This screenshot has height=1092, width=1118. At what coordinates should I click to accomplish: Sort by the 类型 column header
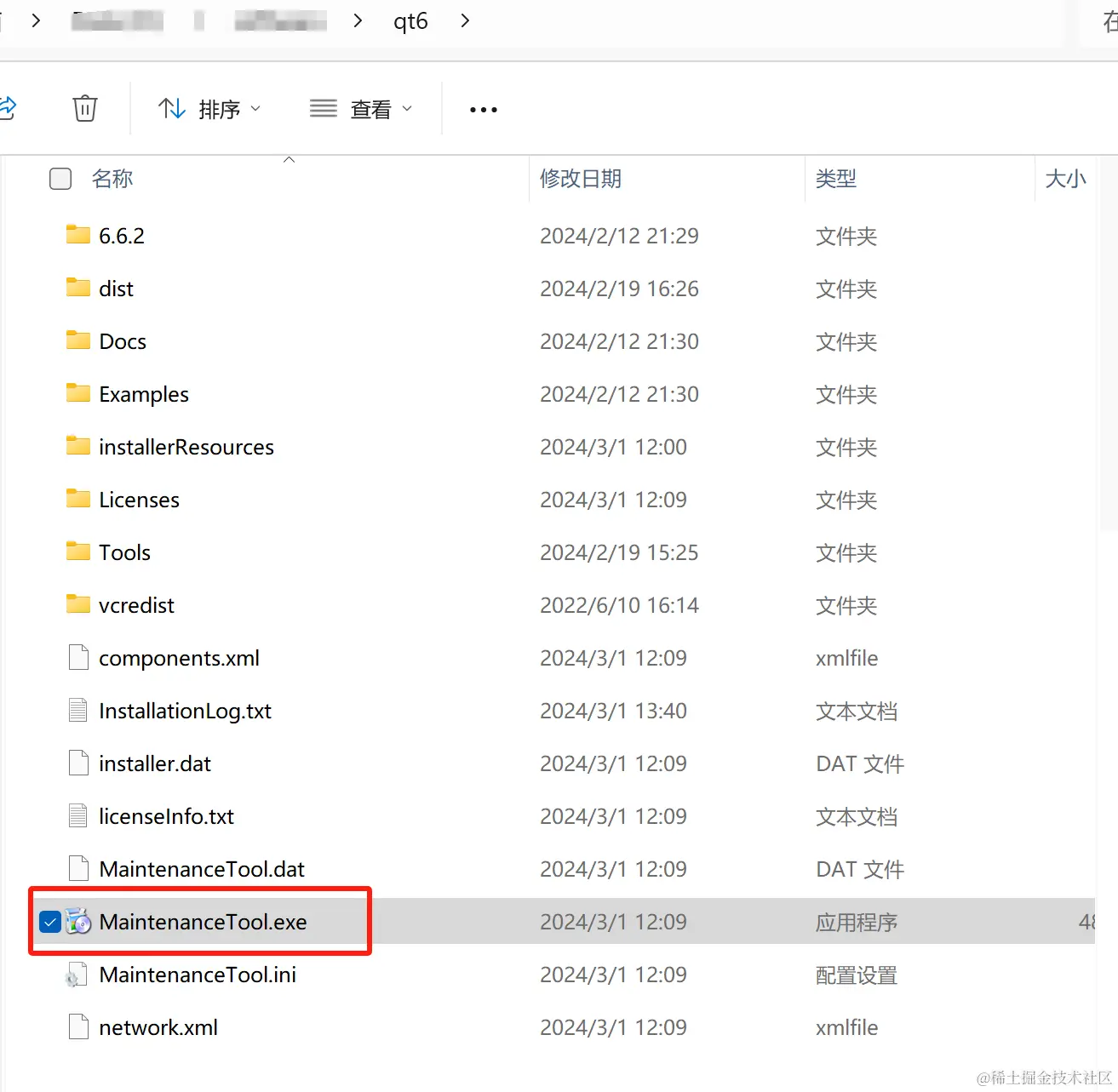(x=836, y=179)
